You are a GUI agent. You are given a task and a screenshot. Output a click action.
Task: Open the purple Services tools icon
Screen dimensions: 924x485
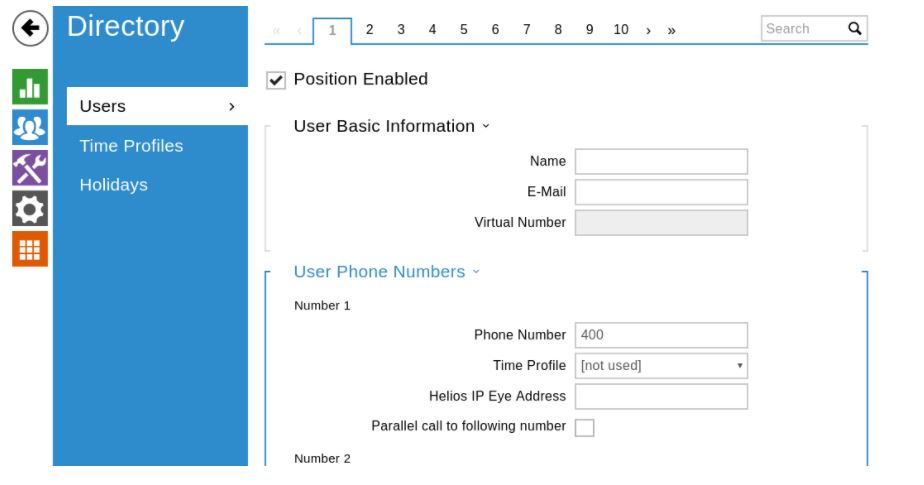click(x=30, y=167)
